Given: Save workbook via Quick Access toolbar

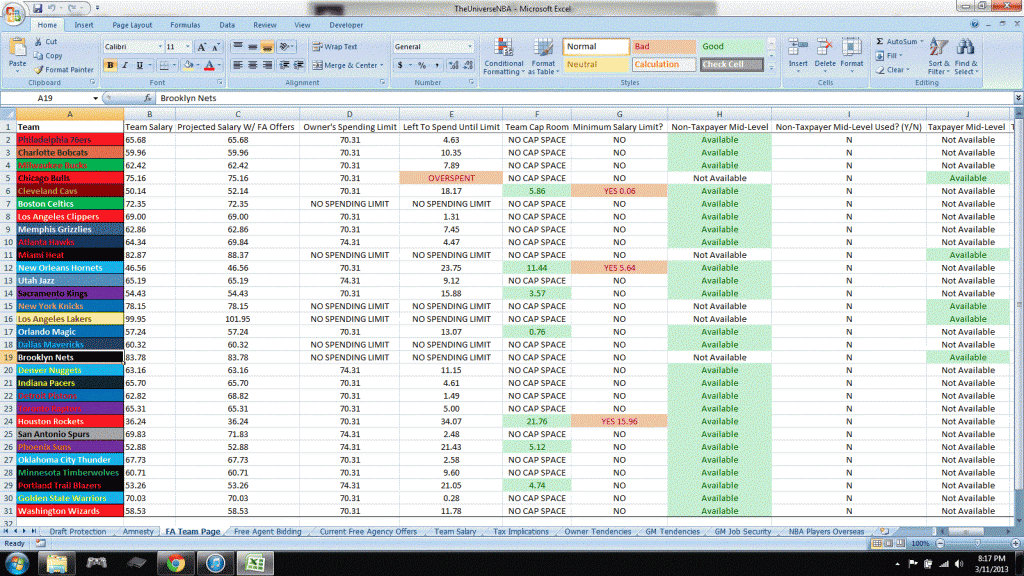Looking at the screenshot, I should pos(37,8).
